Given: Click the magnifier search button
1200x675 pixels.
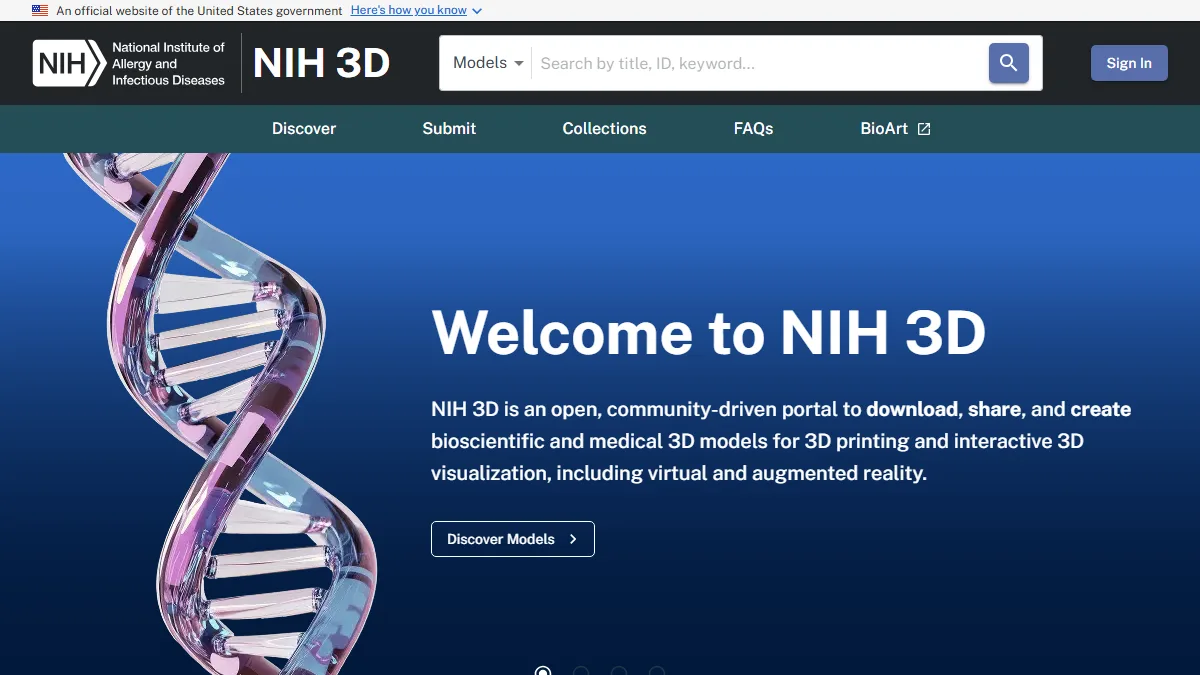Looking at the screenshot, I should click(1008, 63).
